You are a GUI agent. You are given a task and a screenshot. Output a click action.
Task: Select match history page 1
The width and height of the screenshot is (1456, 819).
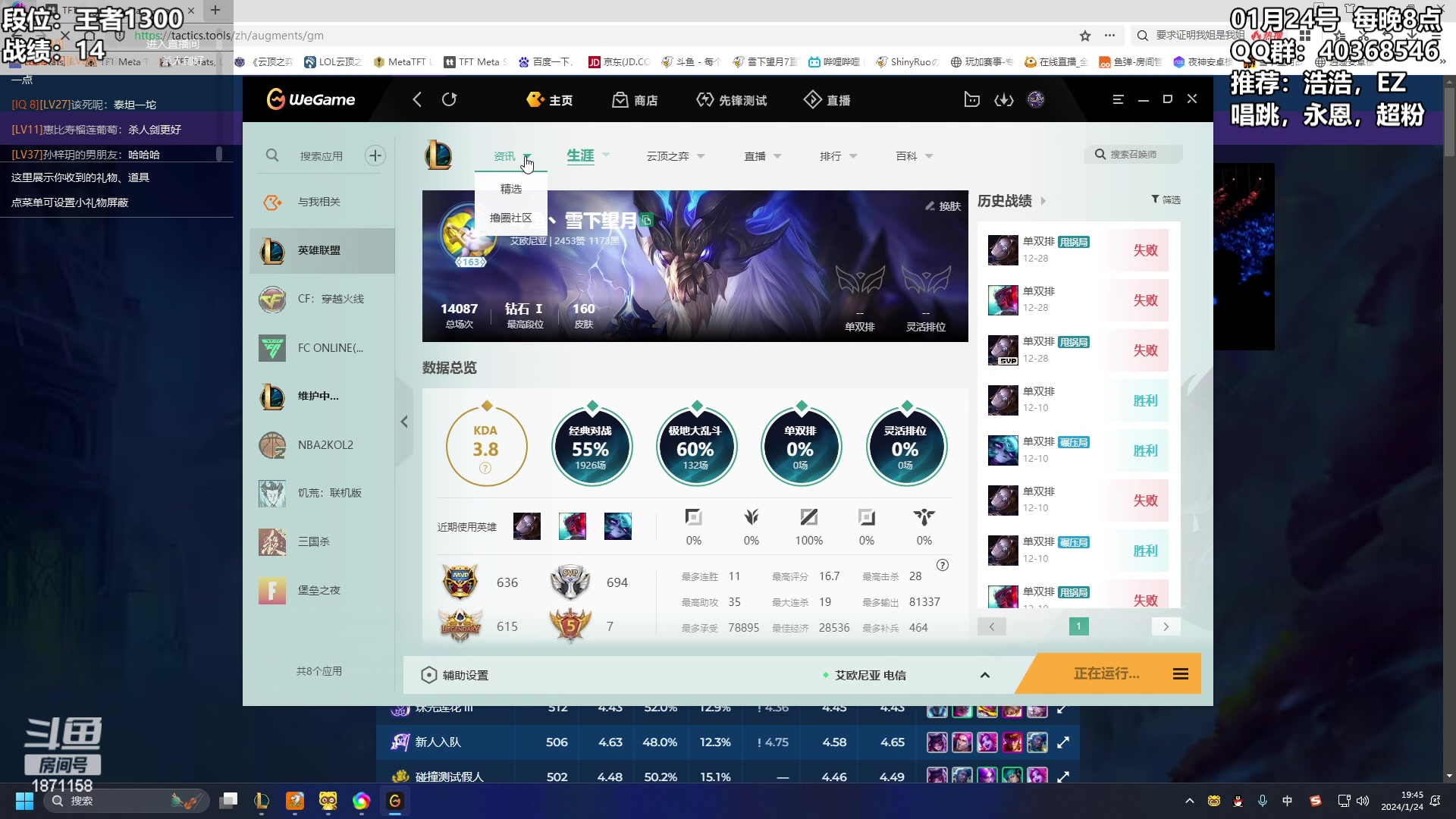1078,626
